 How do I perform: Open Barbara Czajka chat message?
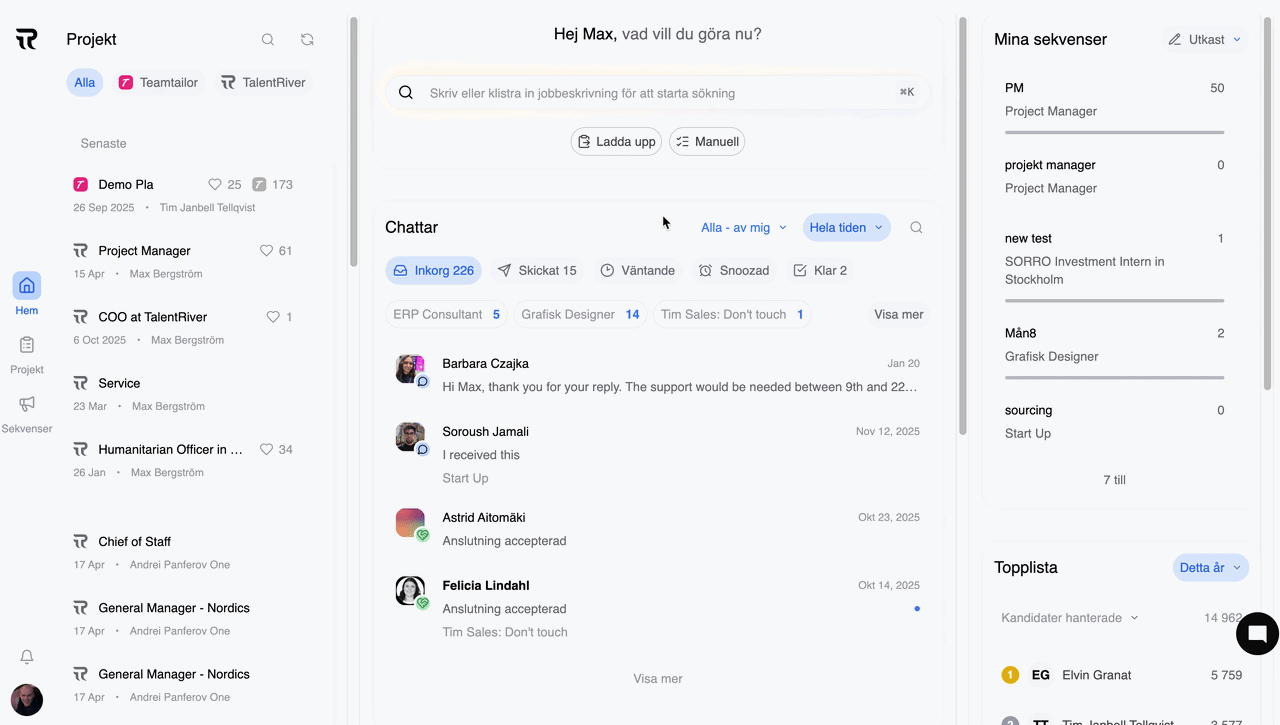(658, 375)
